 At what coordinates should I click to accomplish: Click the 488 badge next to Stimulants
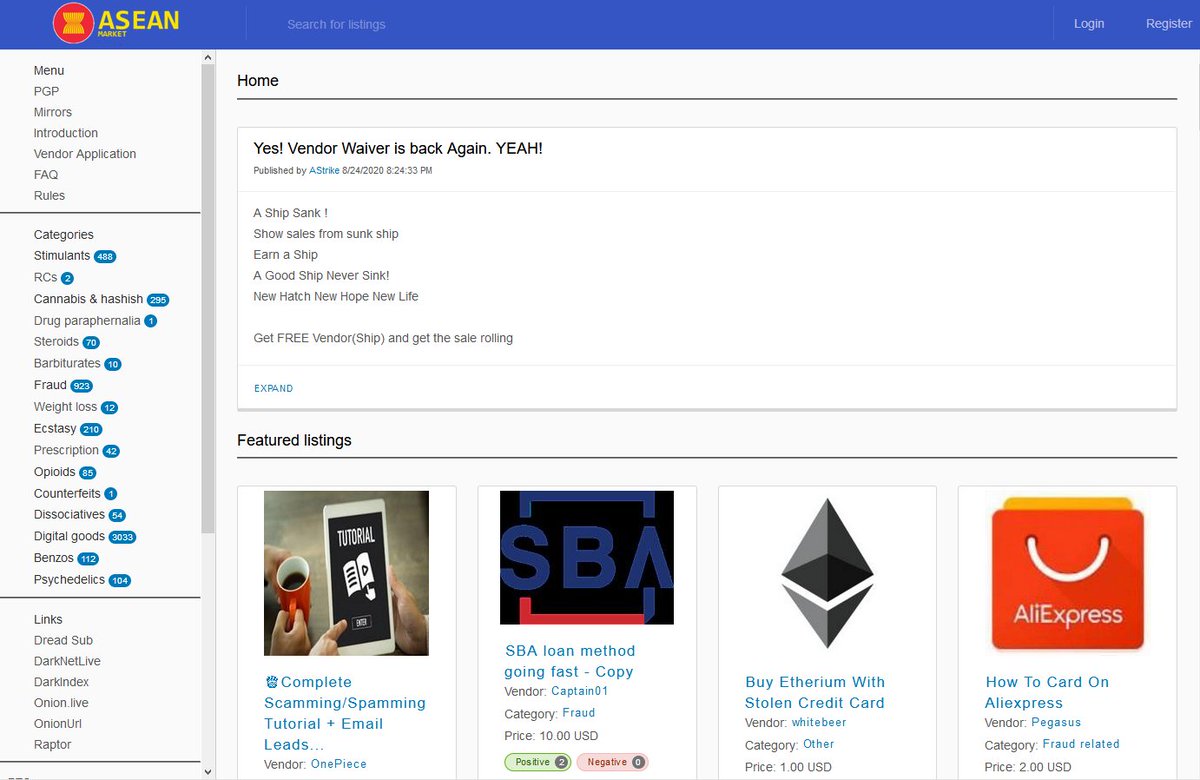[105, 257]
